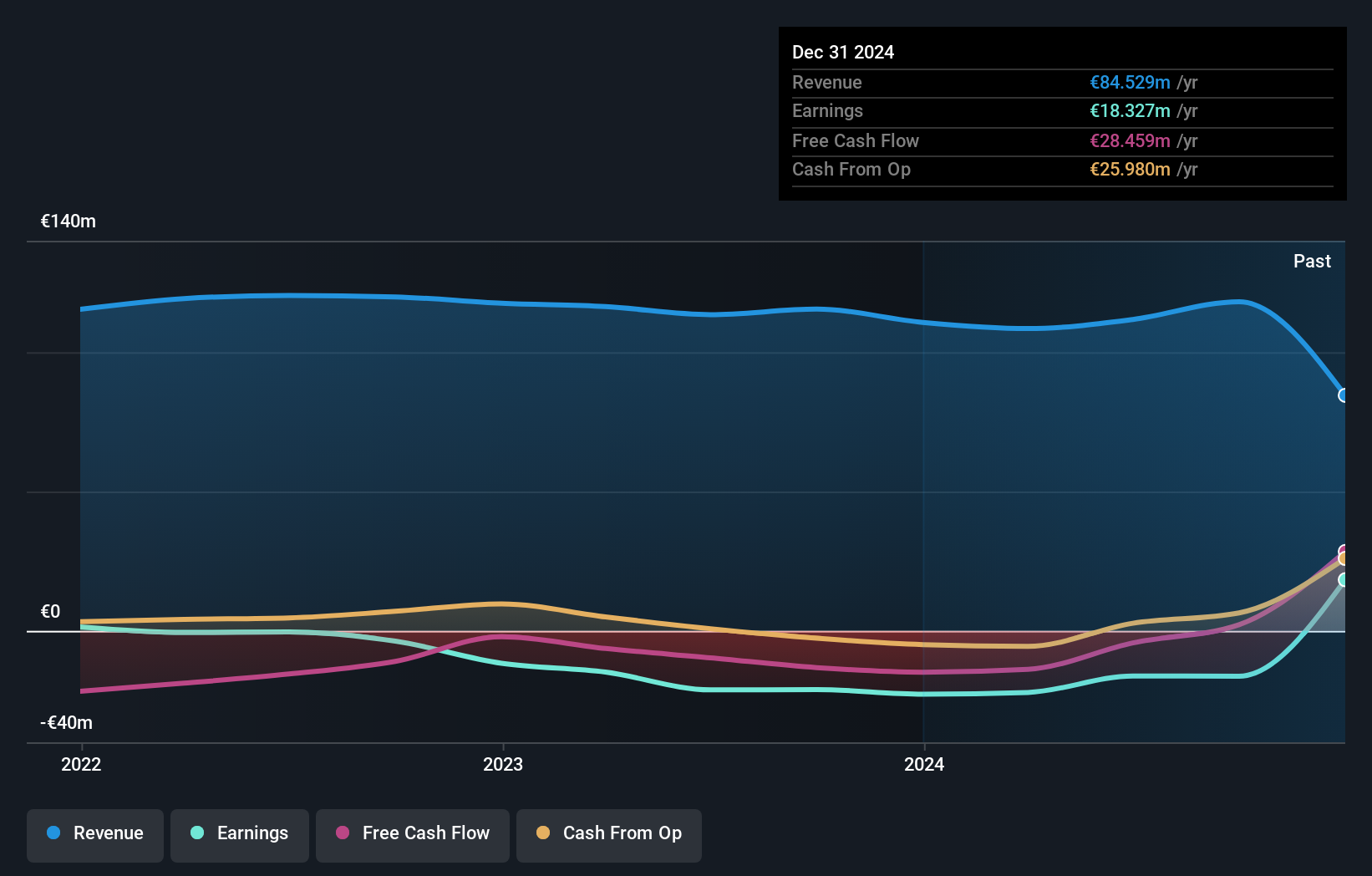Toggle the Revenue series in the legend
Viewport: 1372px width, 876px height.
pos(94,834)
